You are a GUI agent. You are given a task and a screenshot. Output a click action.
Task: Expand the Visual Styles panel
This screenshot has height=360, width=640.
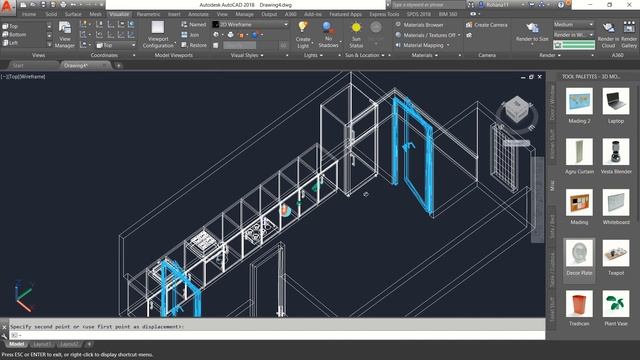click(247, 55)
